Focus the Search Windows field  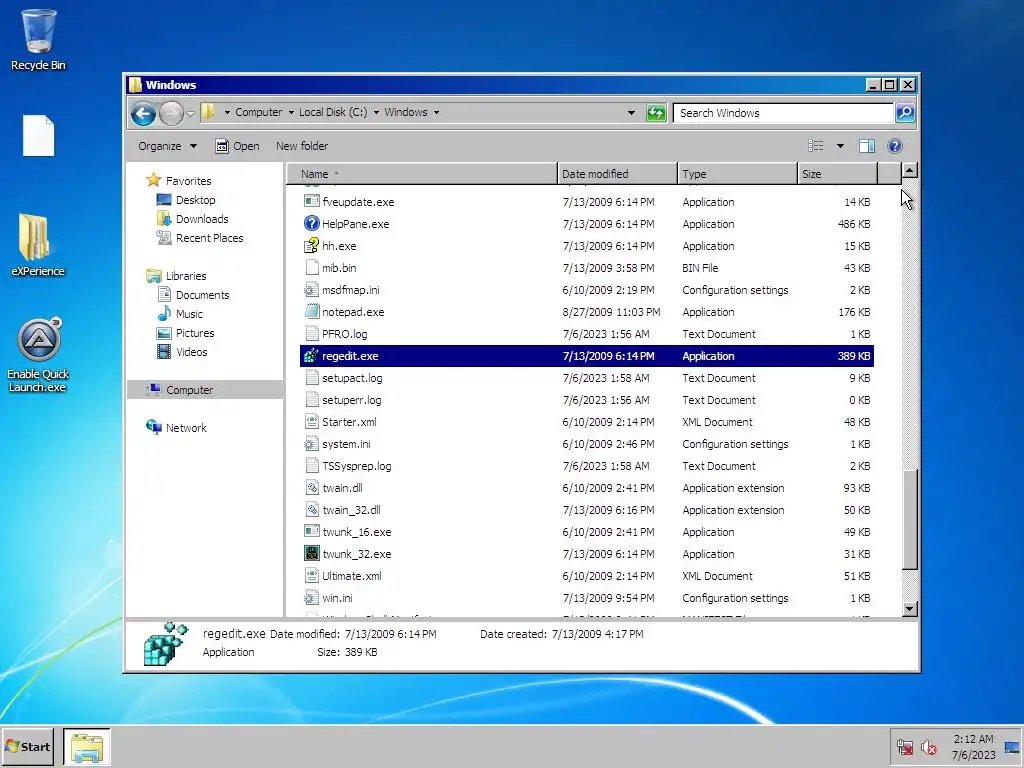tap(782, 113)
